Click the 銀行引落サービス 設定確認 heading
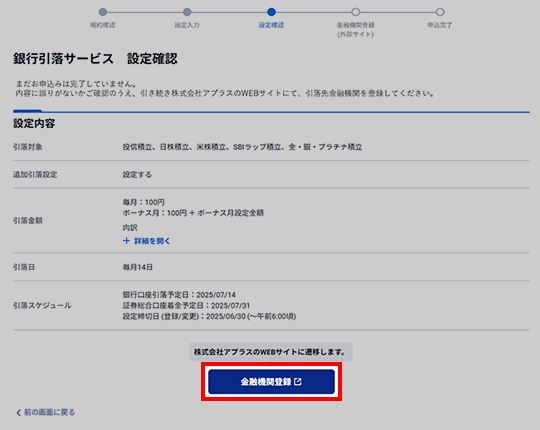The width and height of the screenshot is (540, 430). click(x=95, y=59)
